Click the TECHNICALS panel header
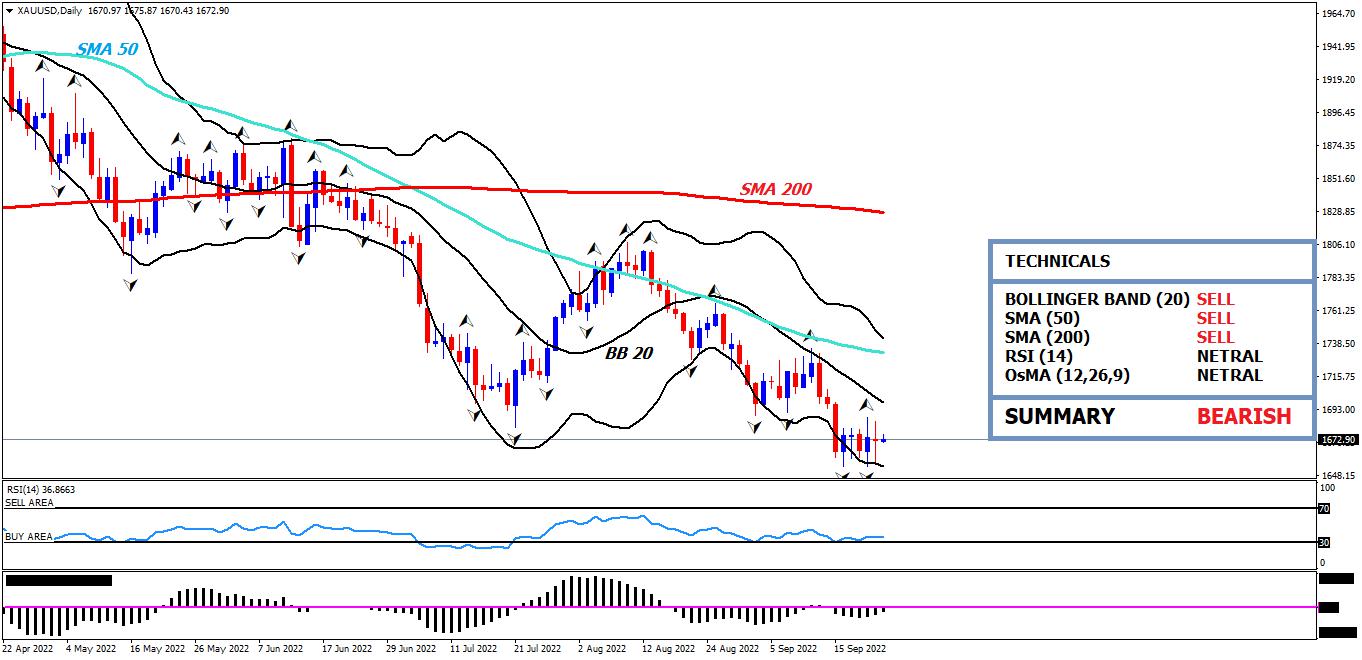 [x=1057, y=261]
